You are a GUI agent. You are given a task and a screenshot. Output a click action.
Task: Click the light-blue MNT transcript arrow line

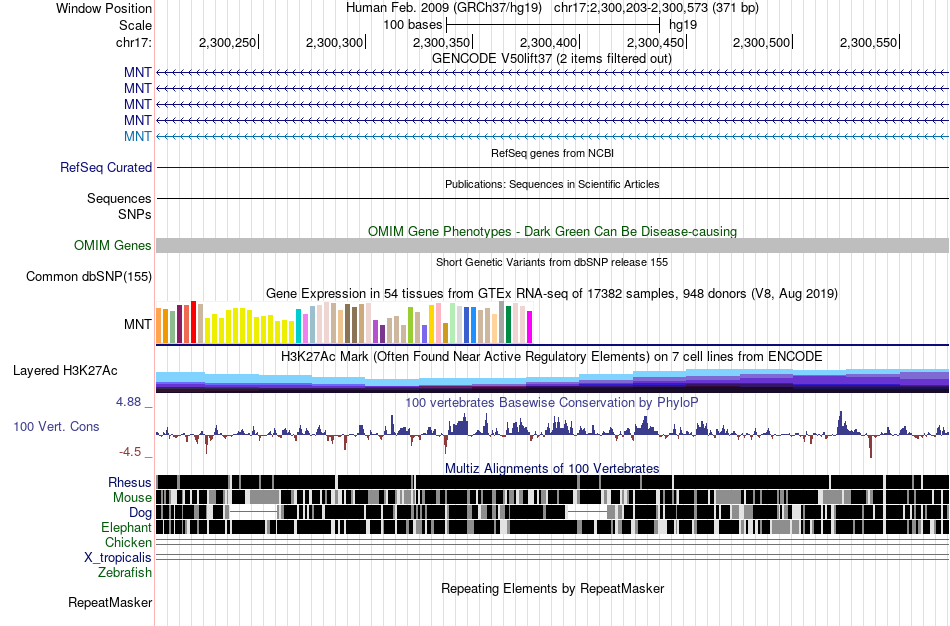553,136
